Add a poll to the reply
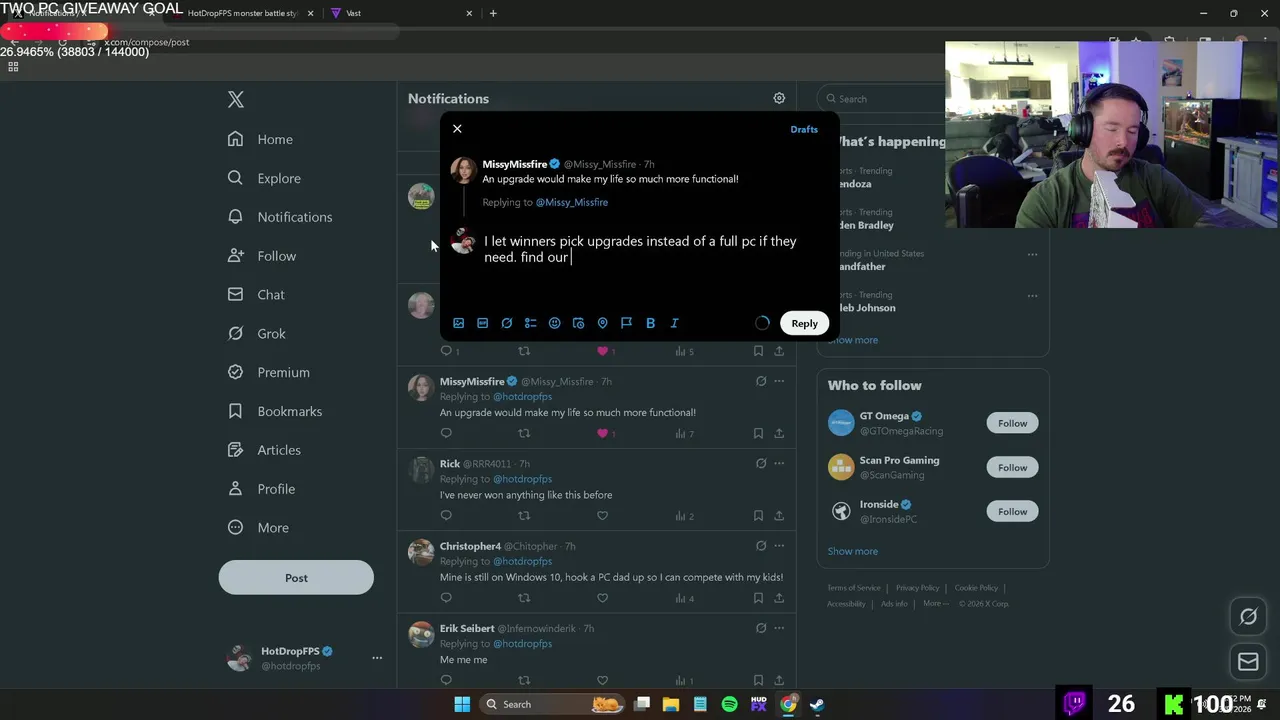Image resolution: width=1280 pixels, height=720 pixels. point(530,323)
